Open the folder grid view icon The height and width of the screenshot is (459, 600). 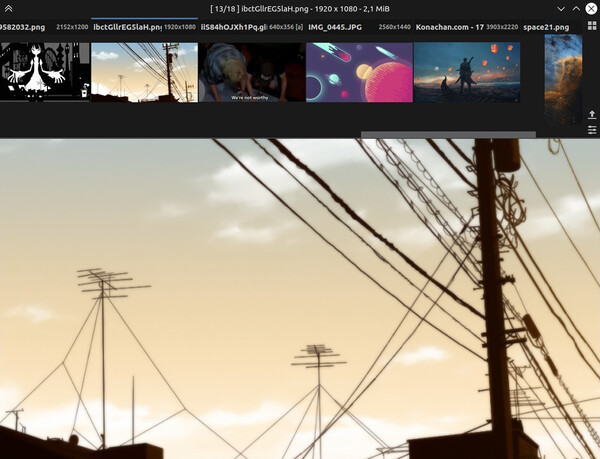tap(591, 27)
